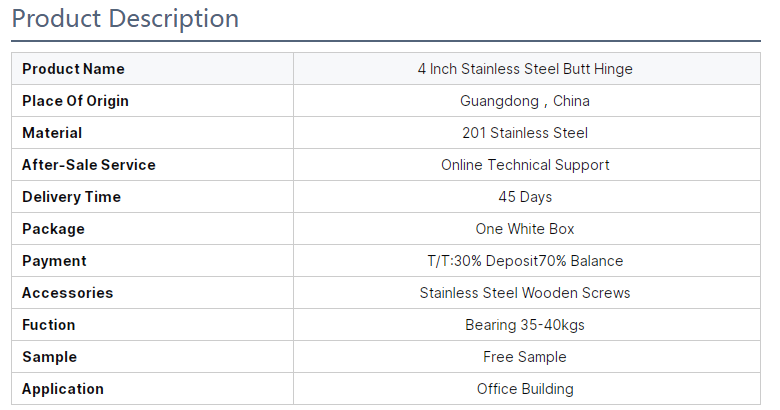Click the Bearing 35-40kgs value

525,325
